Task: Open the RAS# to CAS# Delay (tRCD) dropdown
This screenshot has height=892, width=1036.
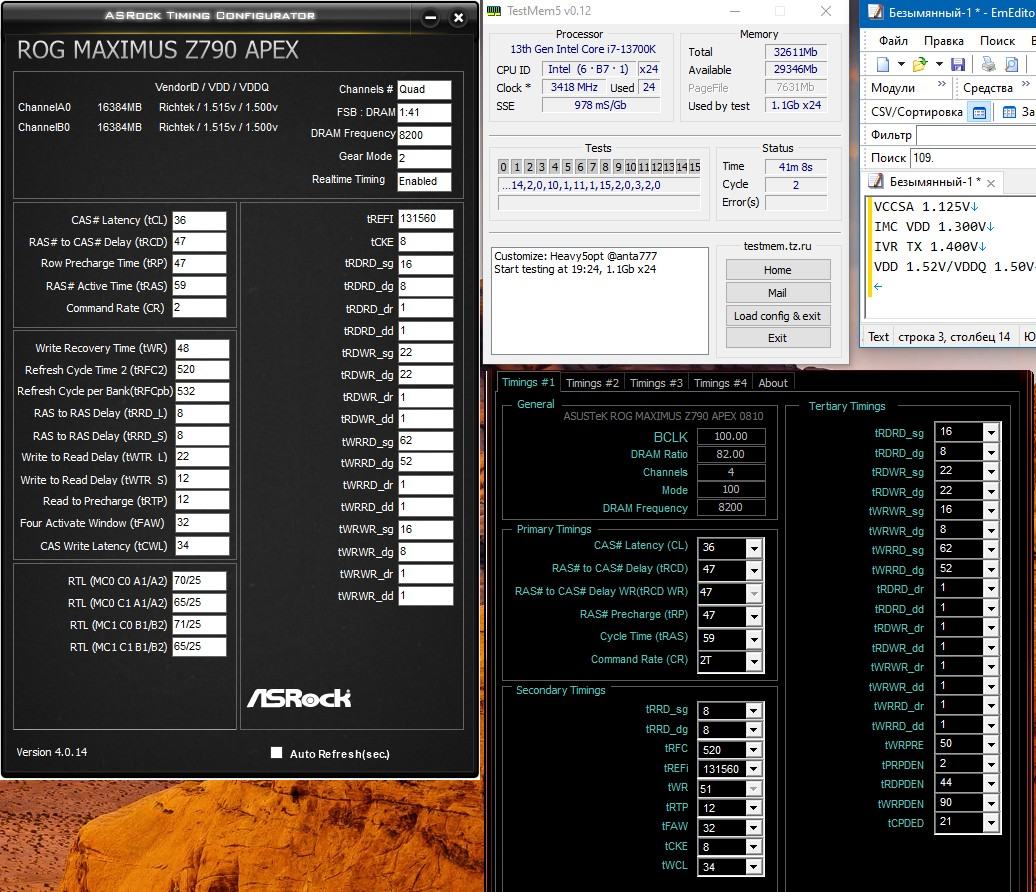Action: click(753, 570)
